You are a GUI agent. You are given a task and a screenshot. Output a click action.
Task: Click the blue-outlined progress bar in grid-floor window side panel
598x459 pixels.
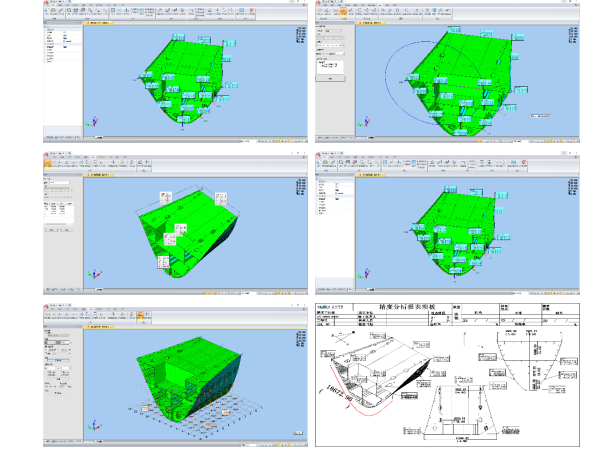(x=58, y=360)
